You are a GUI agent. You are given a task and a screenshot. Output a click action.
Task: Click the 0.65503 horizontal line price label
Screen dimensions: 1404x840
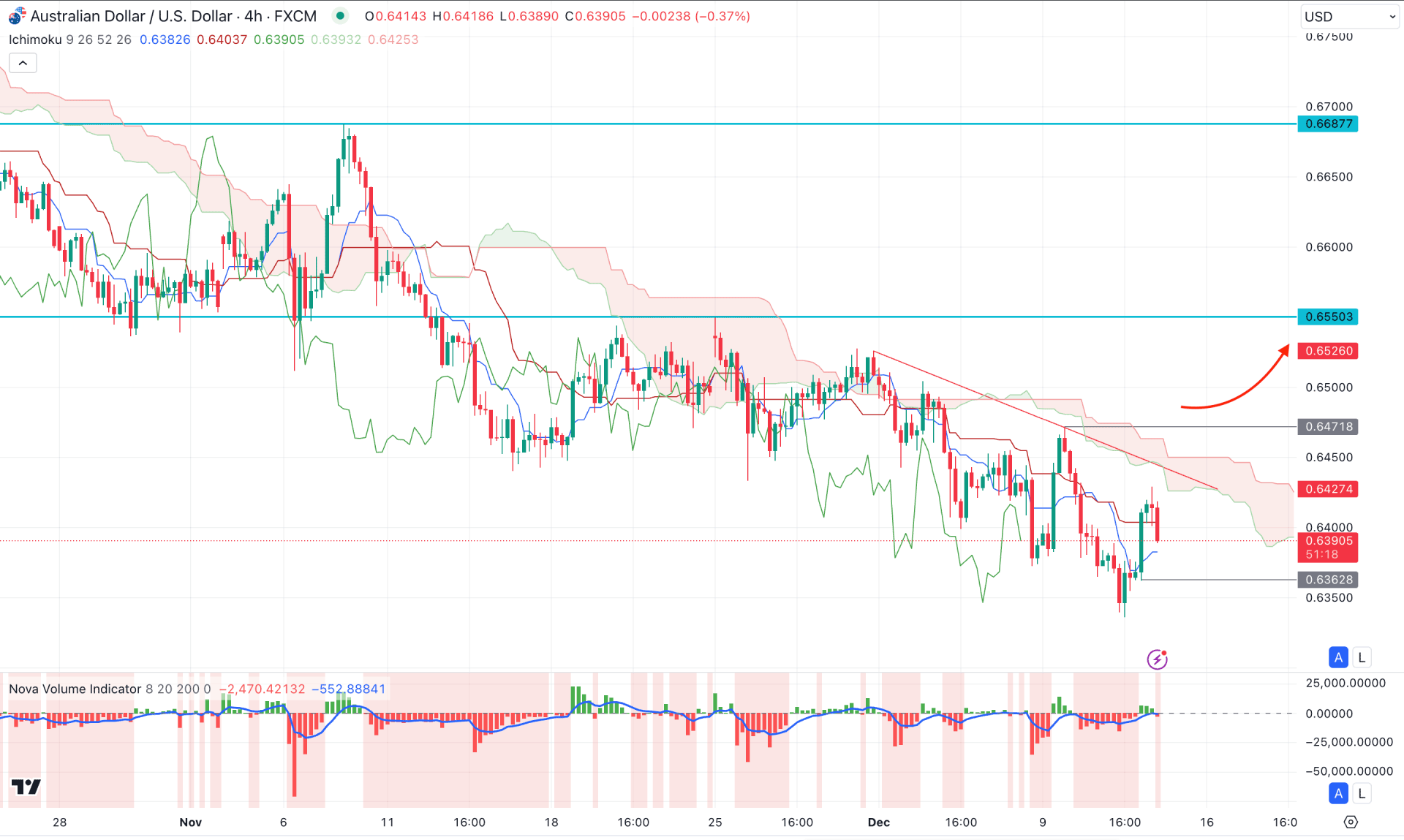(1328, 317)
